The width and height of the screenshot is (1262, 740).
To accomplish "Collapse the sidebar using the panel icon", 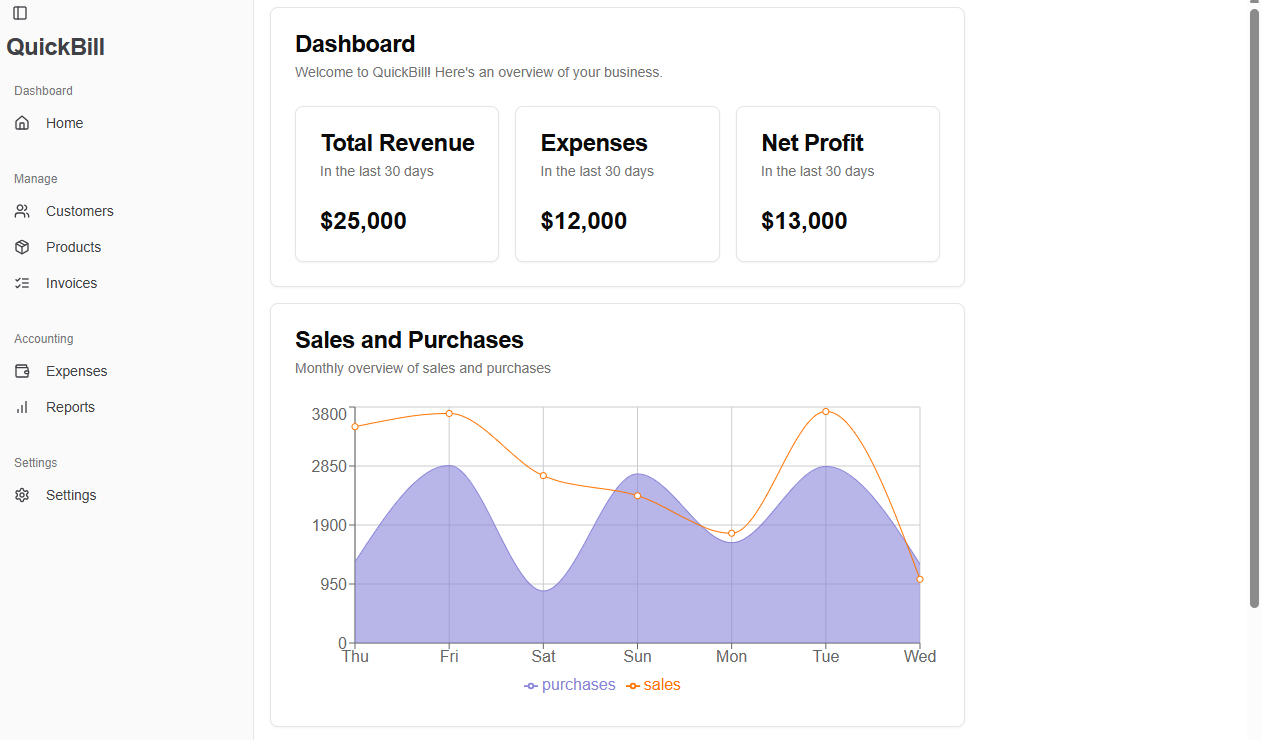I will coord(20,13).
